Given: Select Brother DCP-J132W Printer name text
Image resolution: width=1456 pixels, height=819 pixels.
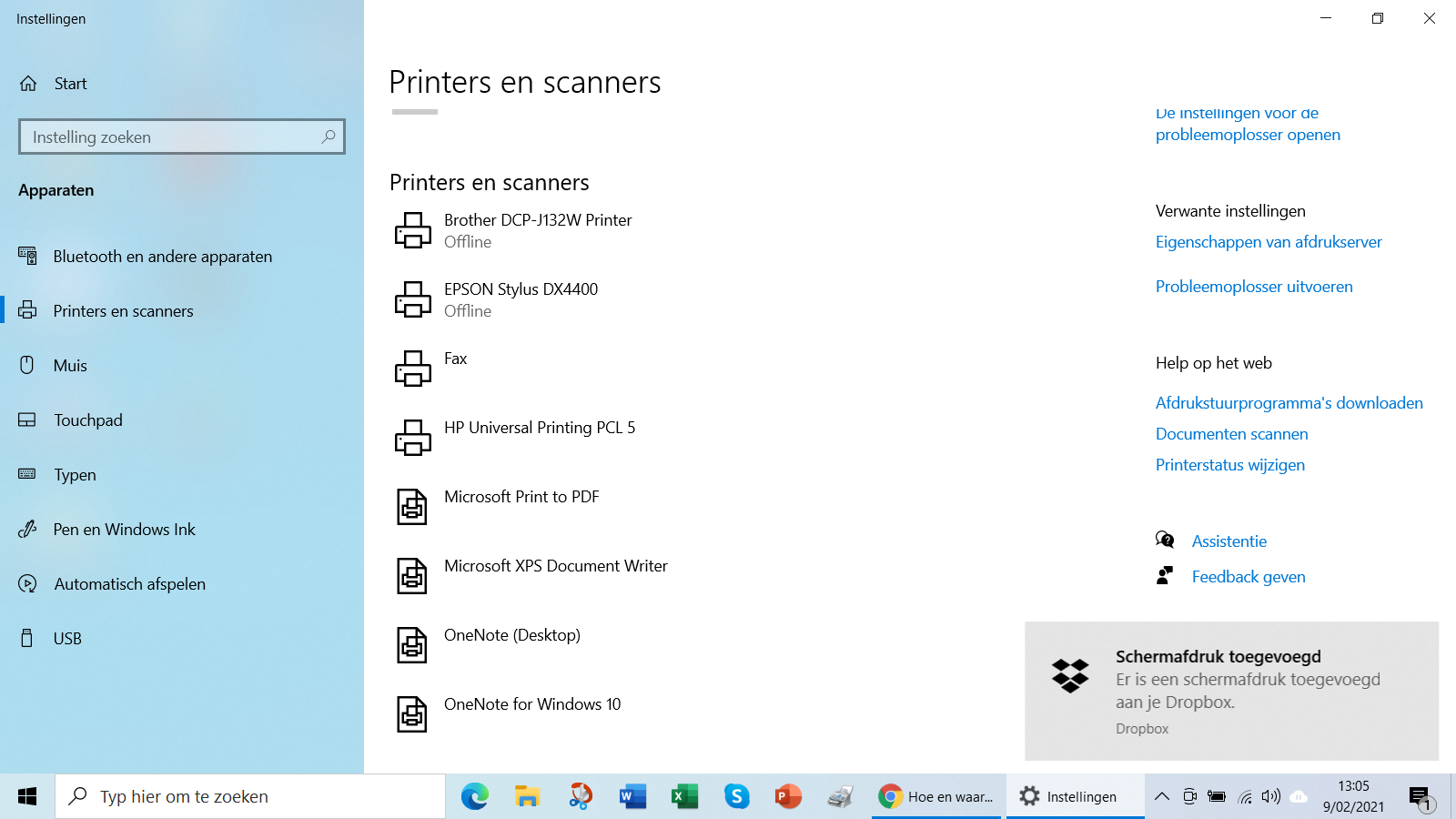Looking at the screenshot, I should click(x=538, y=220).
